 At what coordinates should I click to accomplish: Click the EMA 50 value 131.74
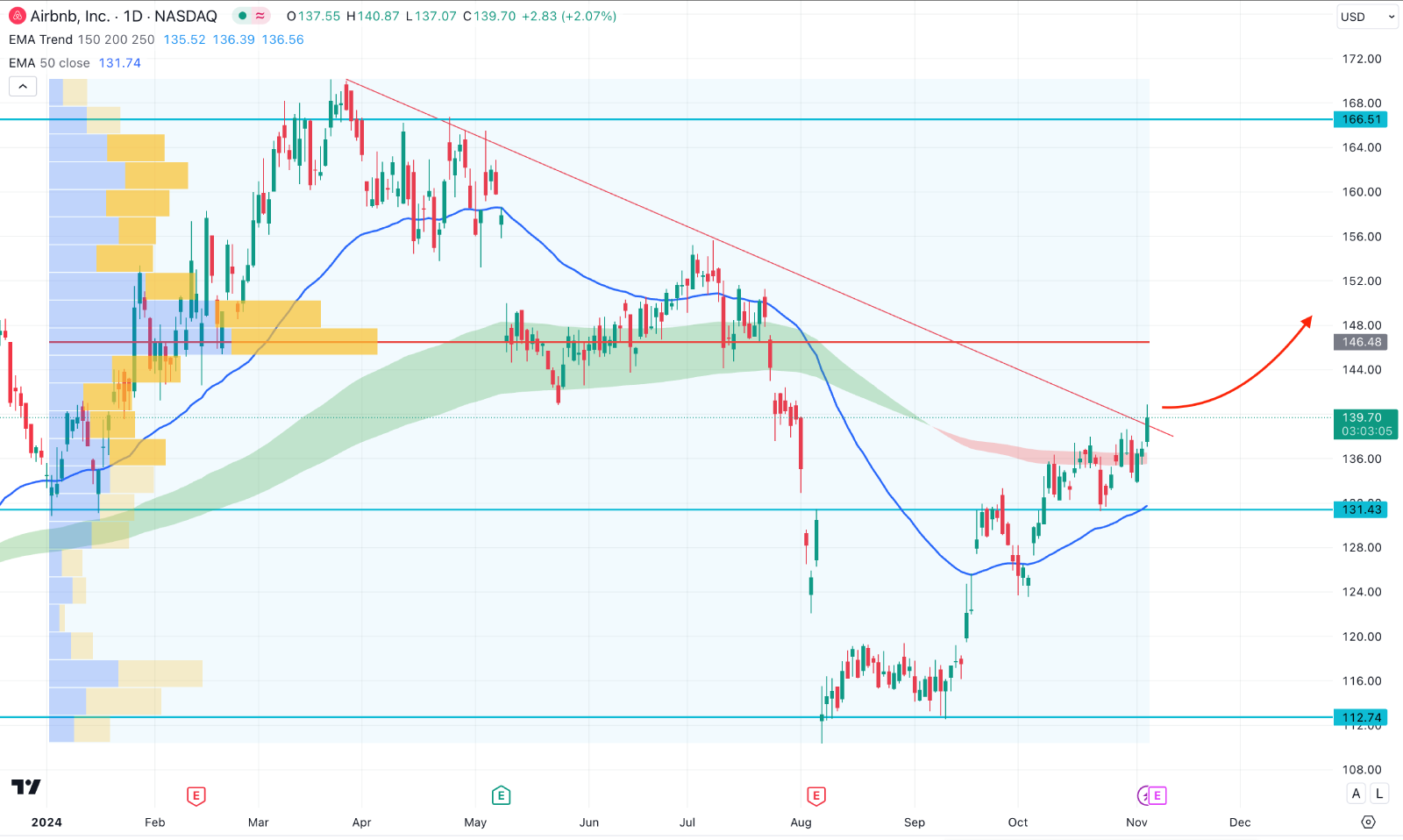coord(120,63)
